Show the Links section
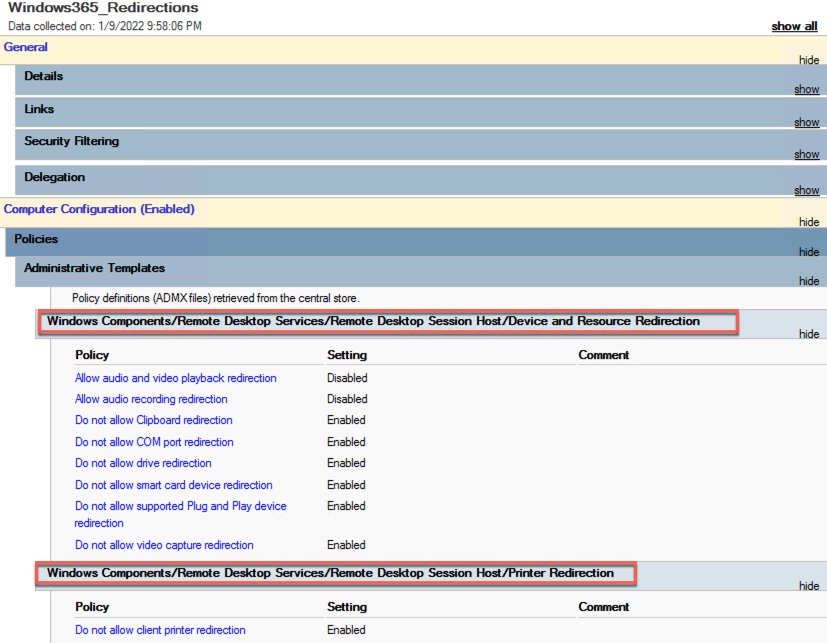Image resolution: width=827 pixels, height=643 pixels. 806,122
